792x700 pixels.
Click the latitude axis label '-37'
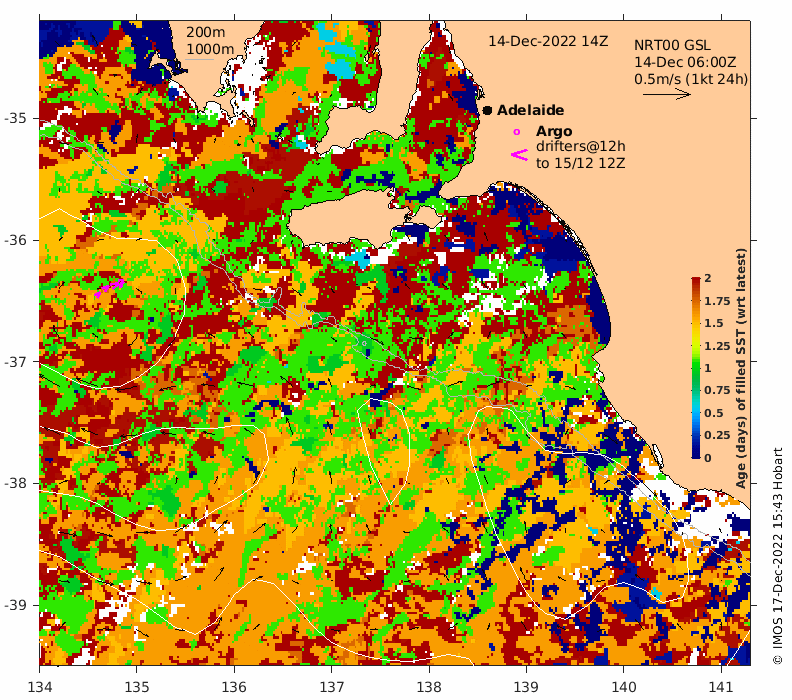(x=15, y=362)
